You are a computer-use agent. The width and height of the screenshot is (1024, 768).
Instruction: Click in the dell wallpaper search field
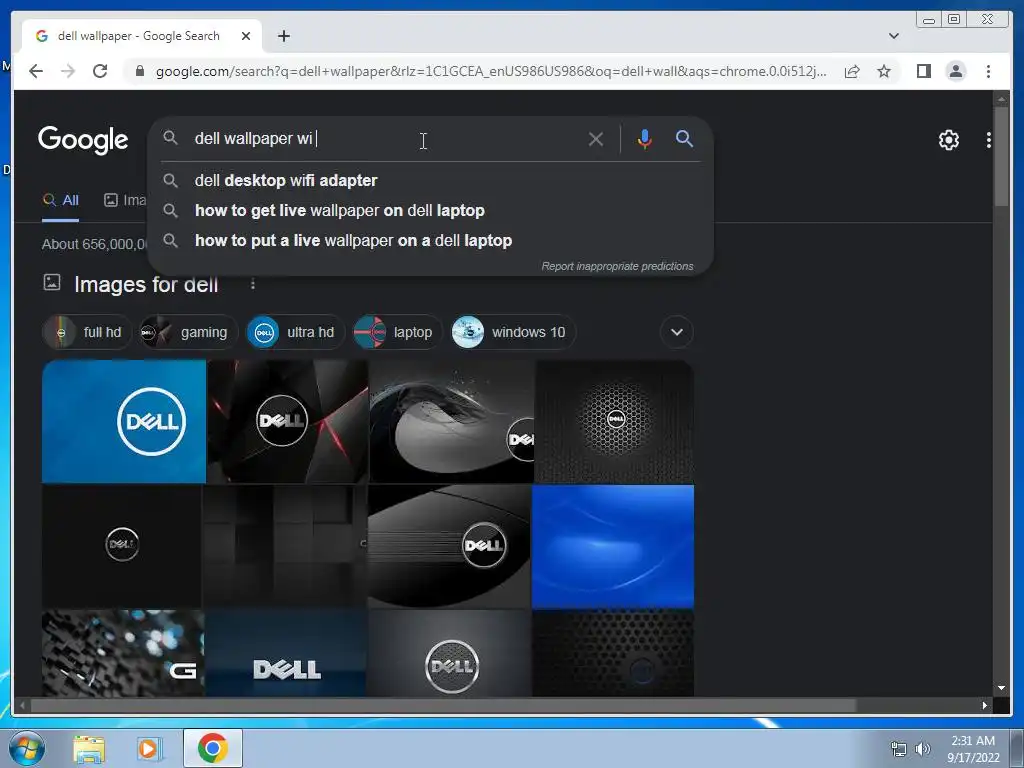click(385, 138)
